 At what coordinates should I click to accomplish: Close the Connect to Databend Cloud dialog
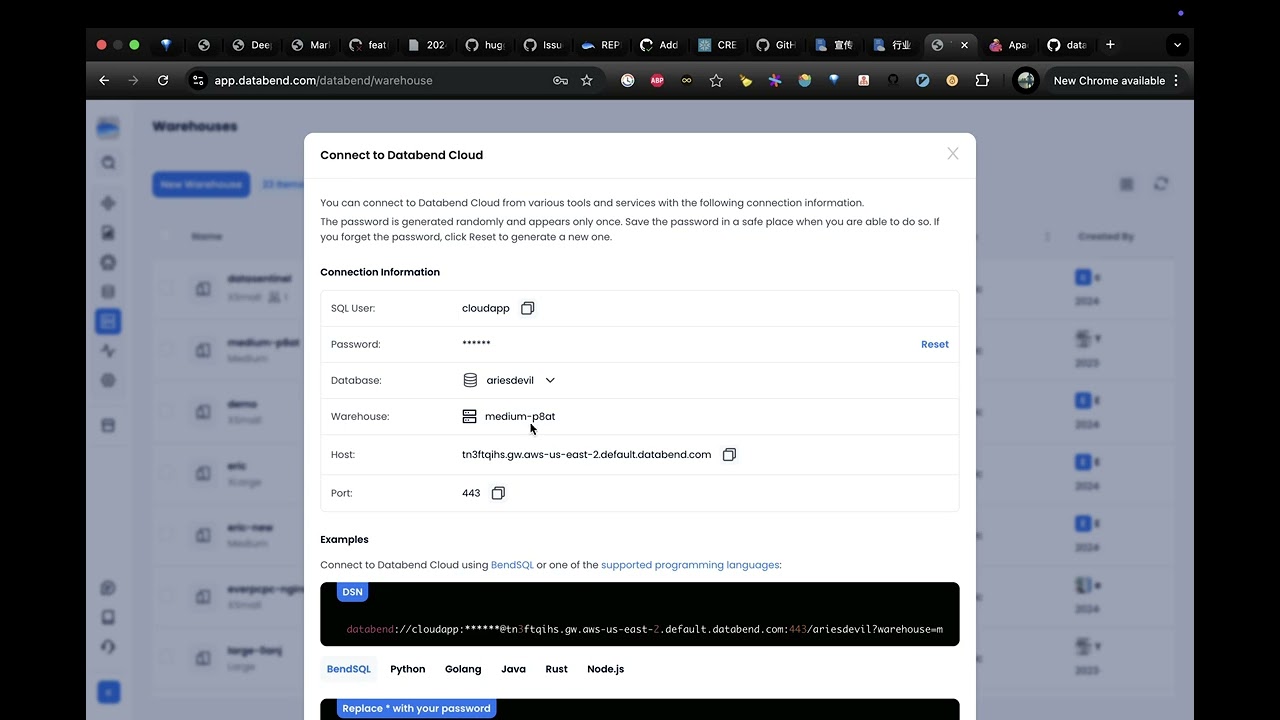[x=953, y=153]
